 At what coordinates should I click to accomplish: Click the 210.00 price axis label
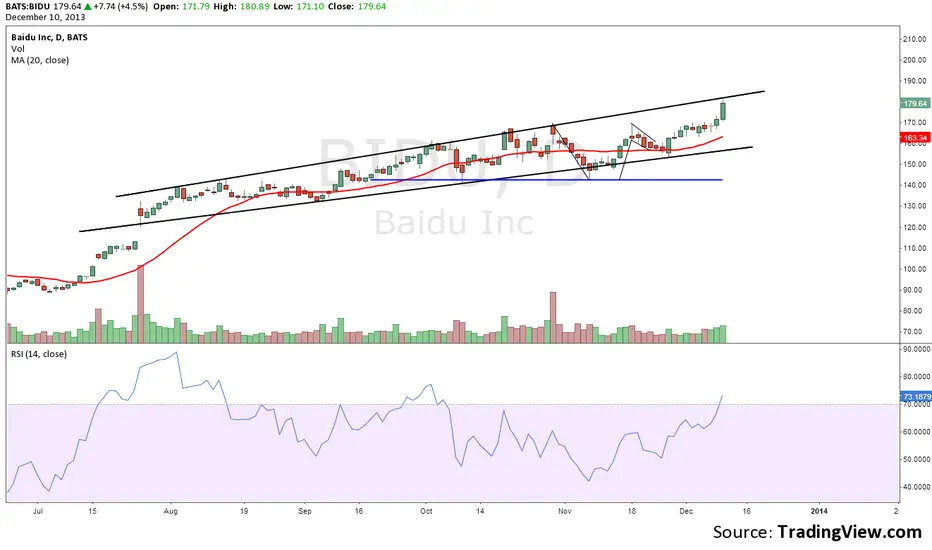(x=915, y=39)
